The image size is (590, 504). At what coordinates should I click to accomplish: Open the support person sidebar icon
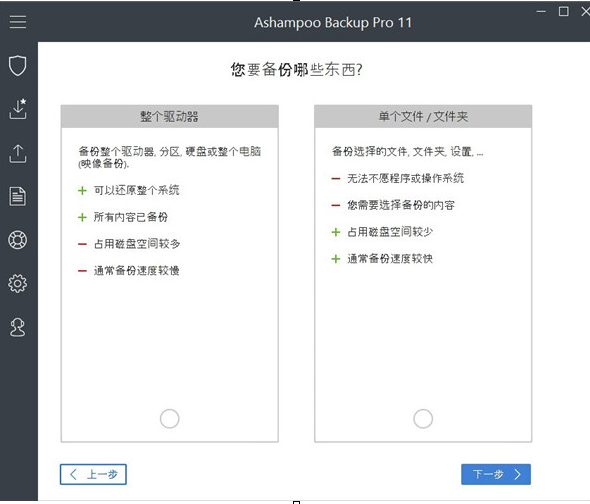pos(18,327)
